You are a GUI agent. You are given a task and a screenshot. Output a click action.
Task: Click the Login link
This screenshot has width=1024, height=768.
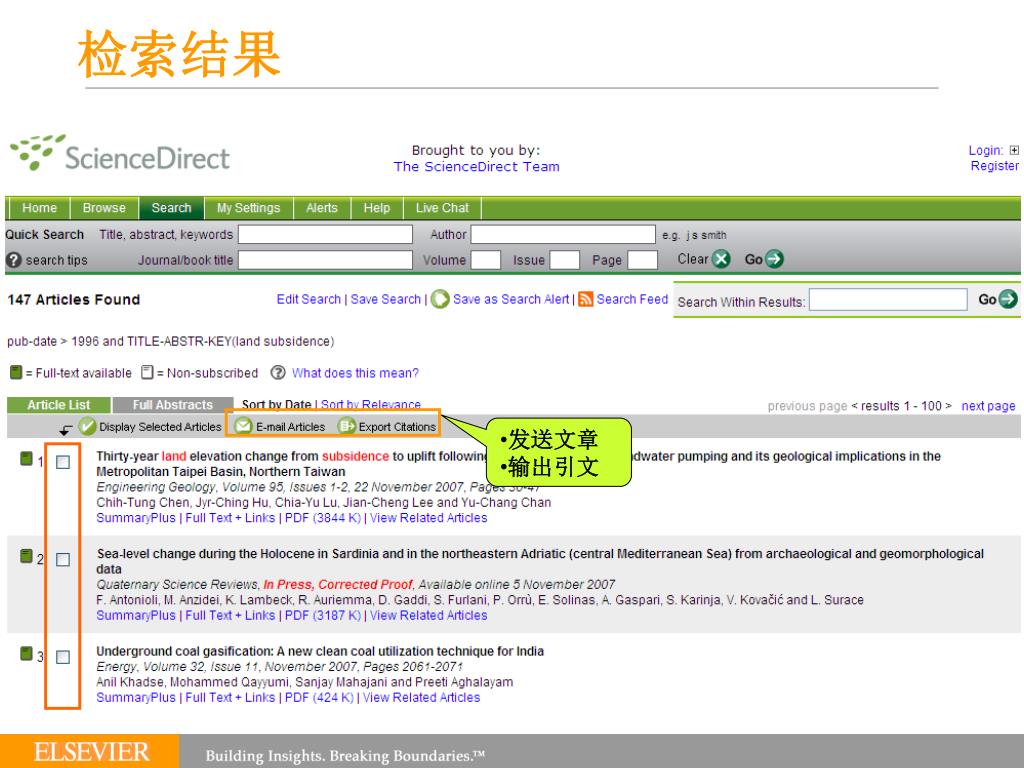point(985,150)
